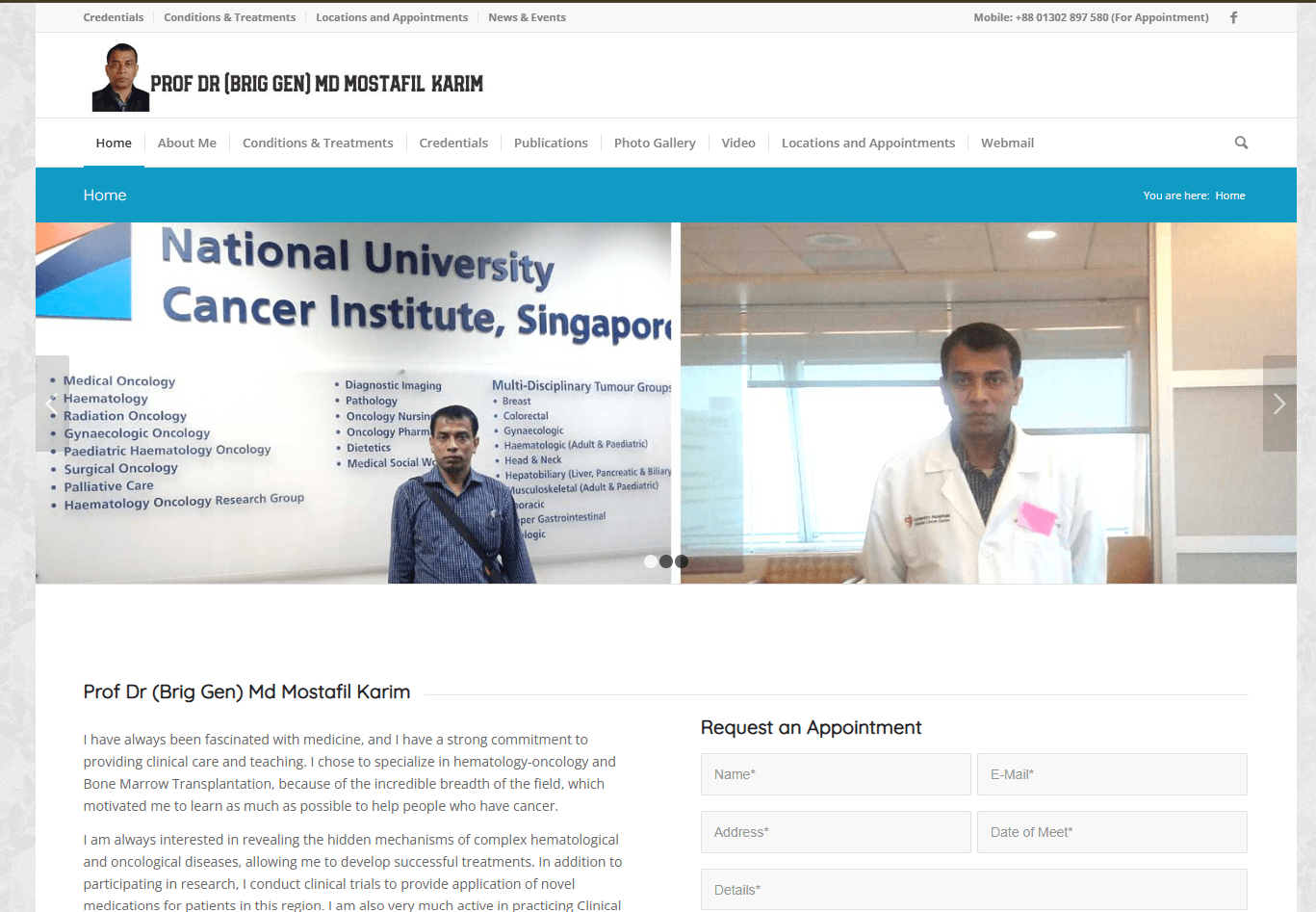This screenshot has width=1316, height=912.
Task: Open the Facebook icon in top bar
Action: [1233, 17]
